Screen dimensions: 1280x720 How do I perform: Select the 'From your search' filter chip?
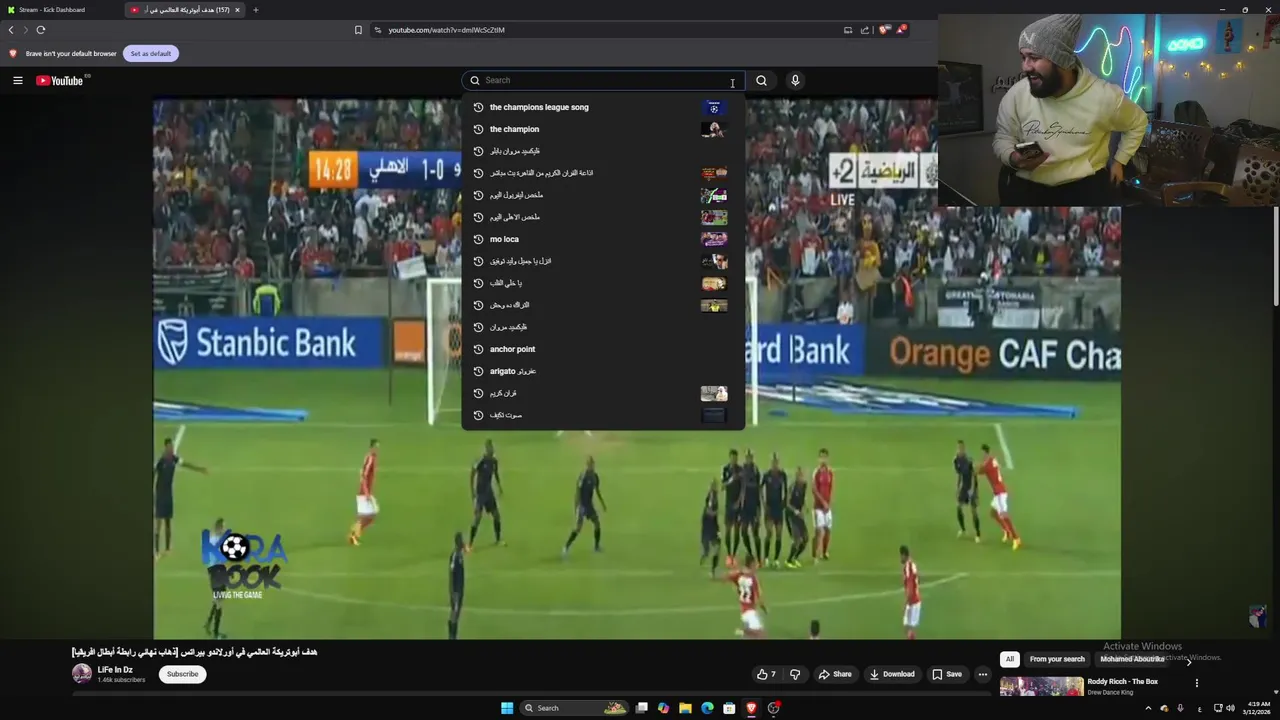(x=1057, y=659)
